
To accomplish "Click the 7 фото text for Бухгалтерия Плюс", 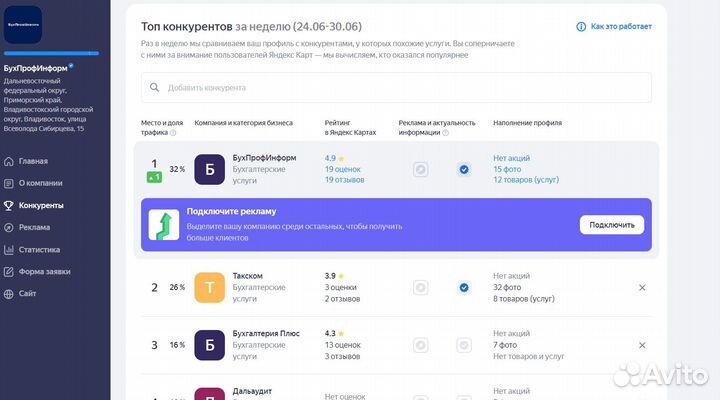I will tap(505, 345).
